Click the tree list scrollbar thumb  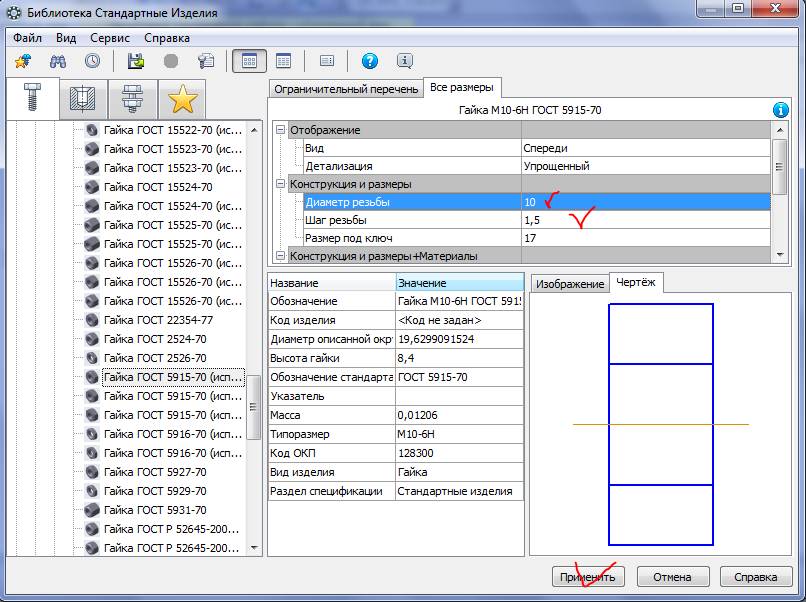253,407
